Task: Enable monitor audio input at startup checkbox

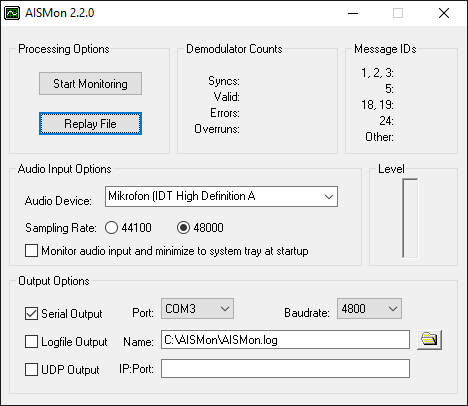Action: point(31,251)
